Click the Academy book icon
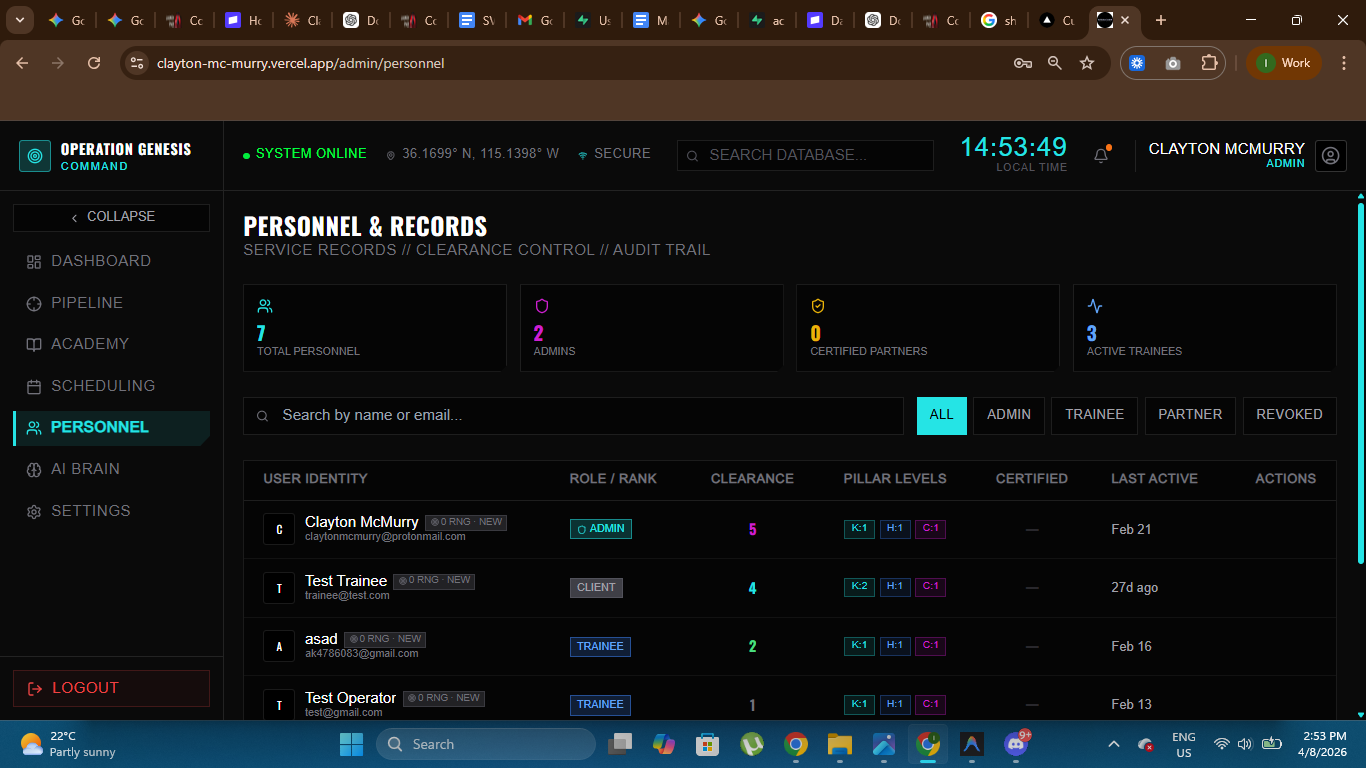 [34, 344]
